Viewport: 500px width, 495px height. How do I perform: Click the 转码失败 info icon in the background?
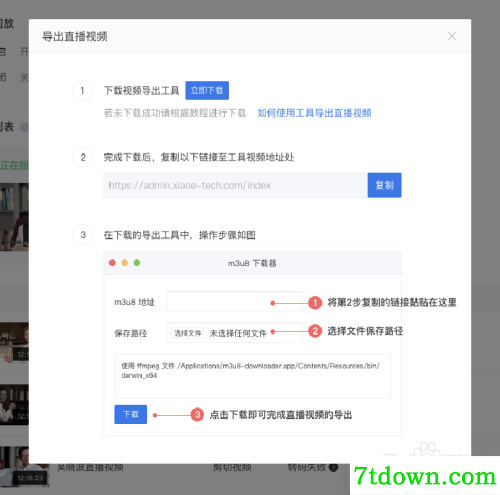click(x=333, y=467)
